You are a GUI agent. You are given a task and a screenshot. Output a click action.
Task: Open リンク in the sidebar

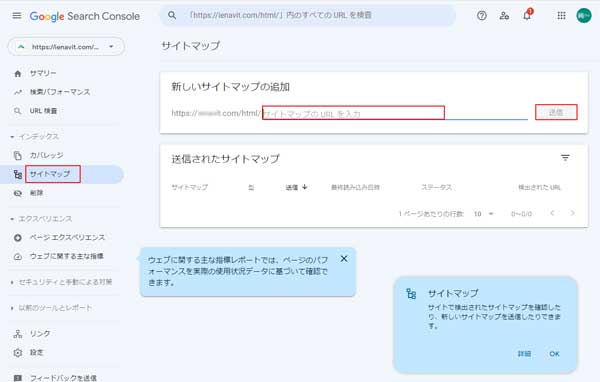pos(40,334)
